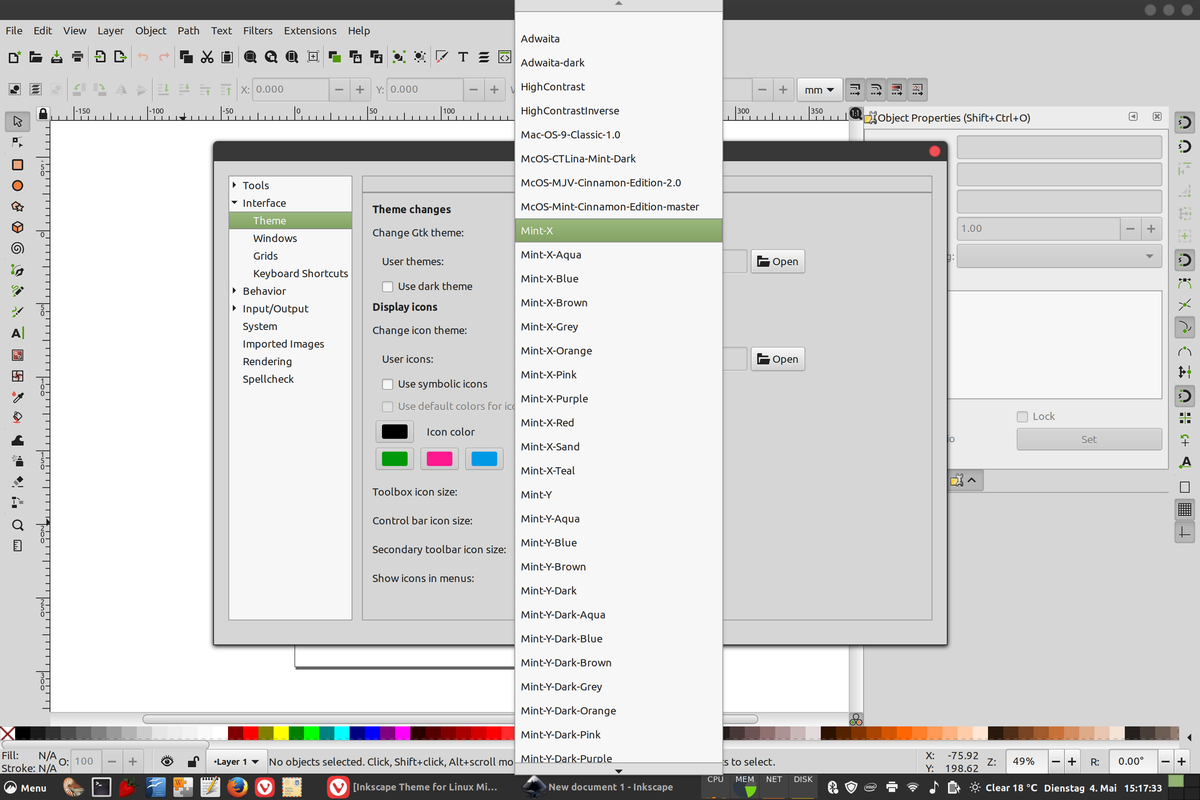Image resolution: width=1200 pixels, height=800 pixels.
Task: Toggle layer lock icon in status bar
Action: (193, 761)
